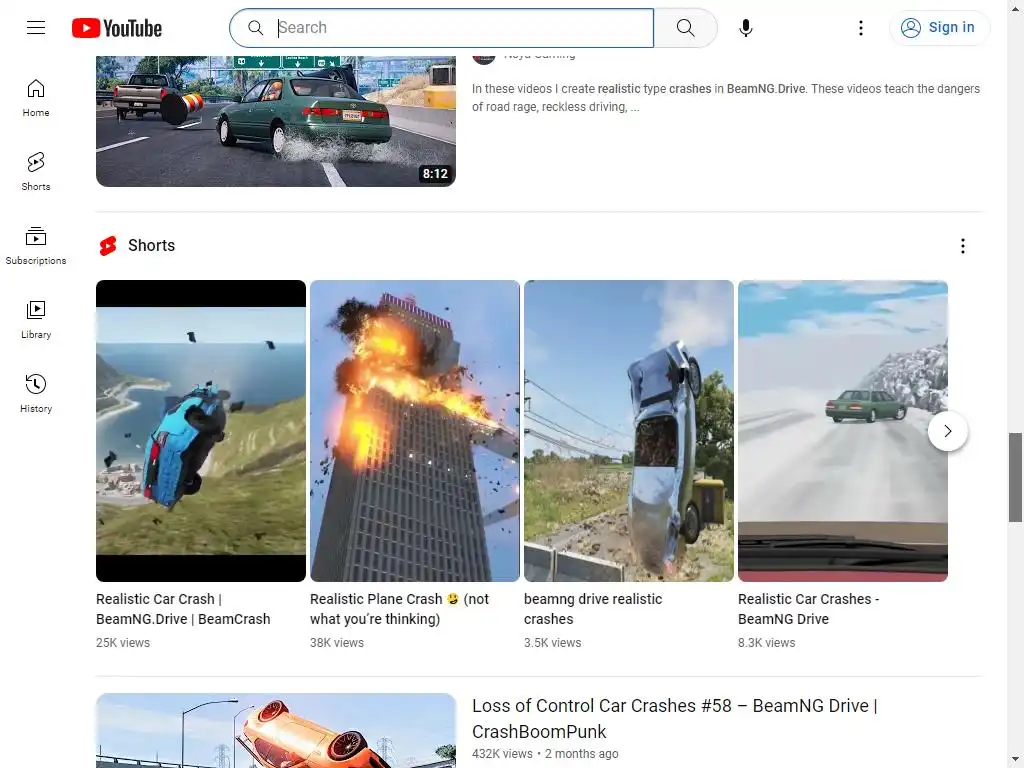Viewport: 1024px width, 768px height.
Task: Open 'Realistic Plane Crash' Short title
Action: 399,609
